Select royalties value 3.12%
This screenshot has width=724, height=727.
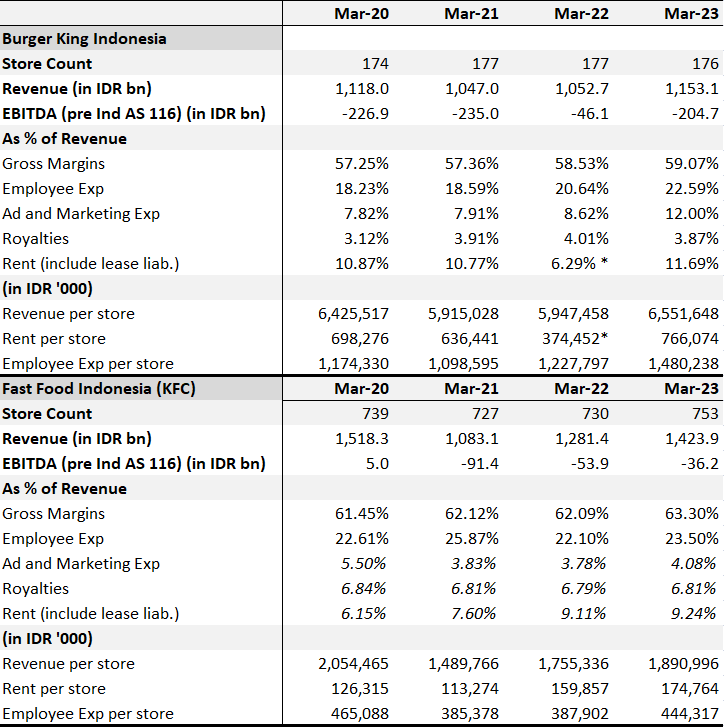[366, 239]
